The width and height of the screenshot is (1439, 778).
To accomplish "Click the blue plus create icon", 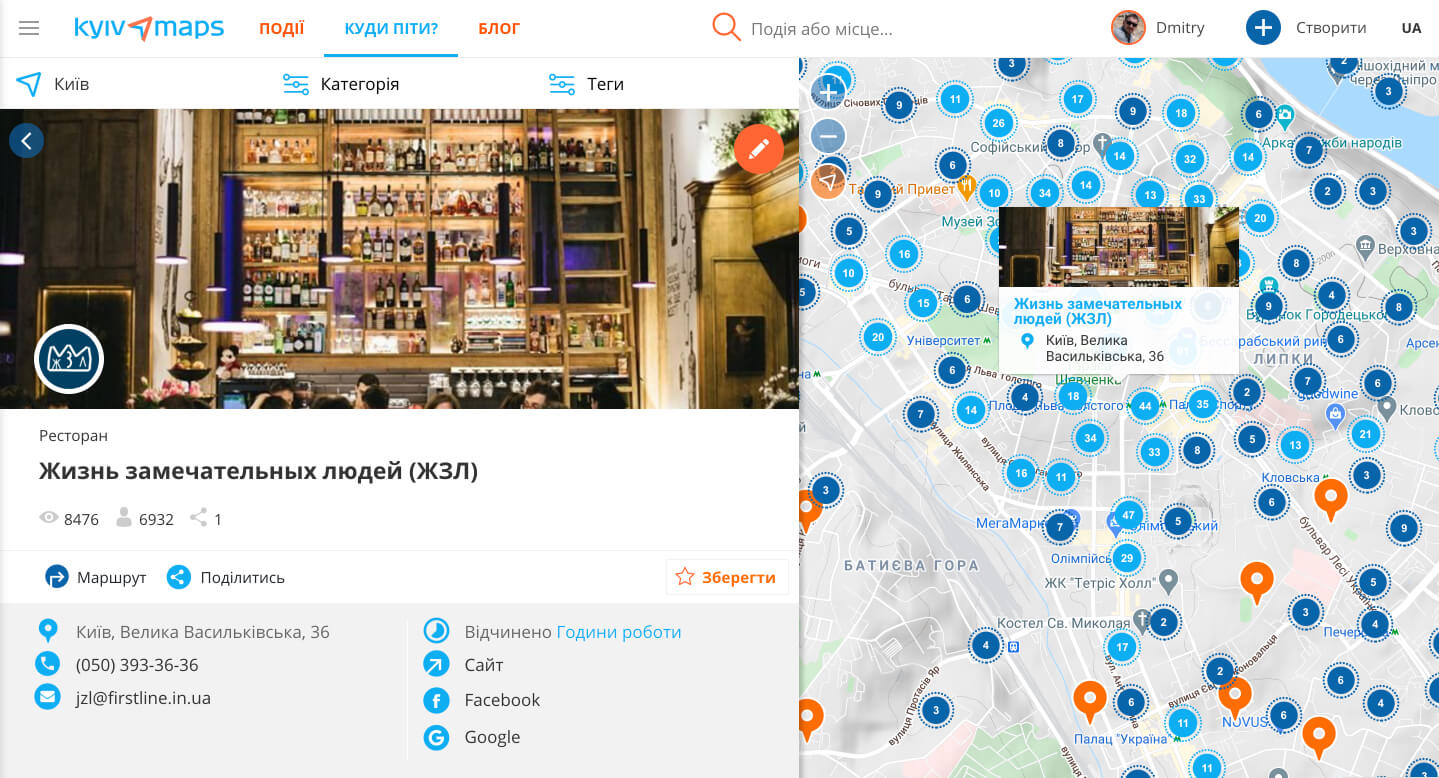I will pyautogui.click(x=1263, y=28).
